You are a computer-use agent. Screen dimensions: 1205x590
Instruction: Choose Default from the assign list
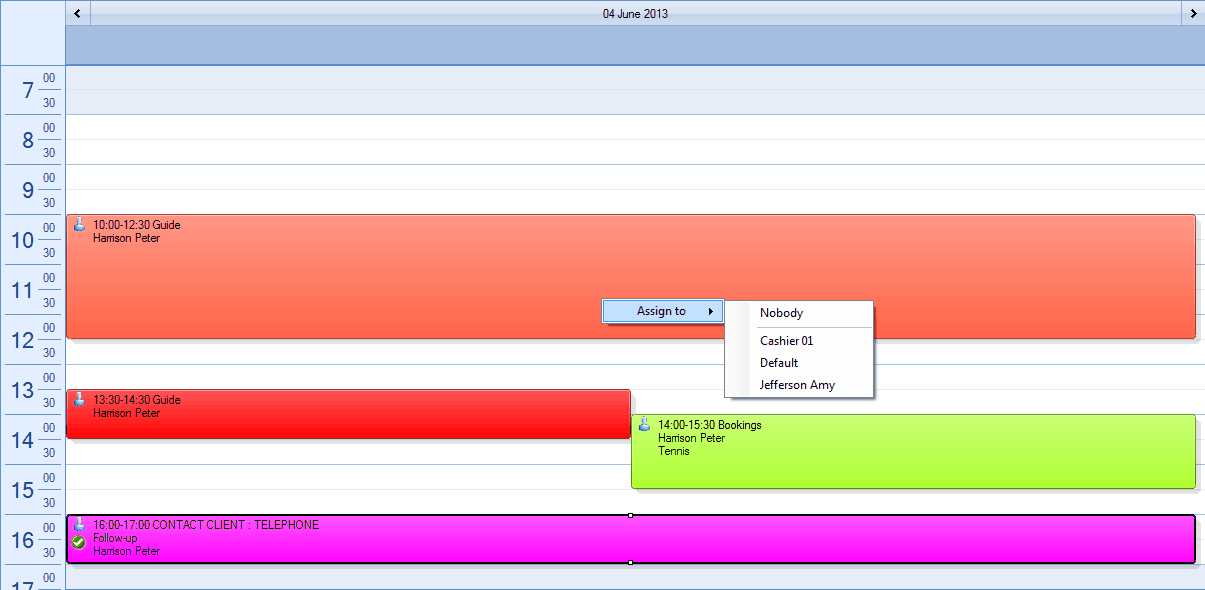pyautogui.click(x=779, y=363)
